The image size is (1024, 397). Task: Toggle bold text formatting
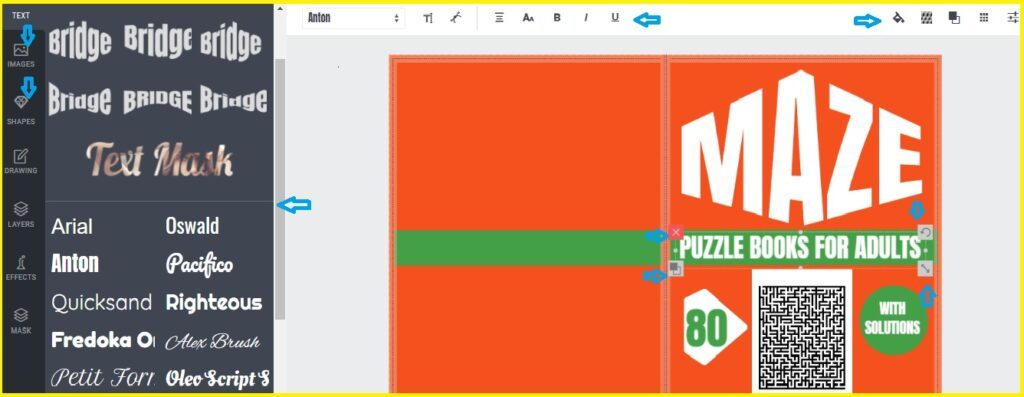557,18
